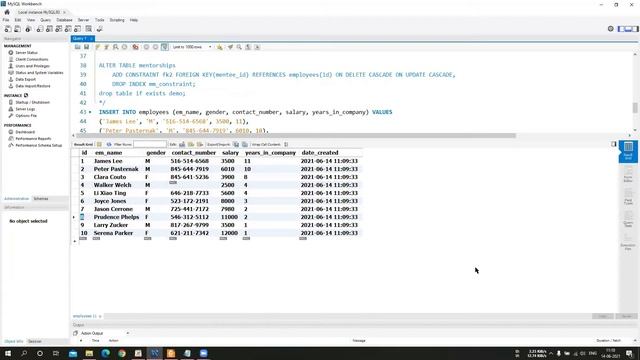Open the Windows Start menu
The height and width of the screenshot is (360, 640).
pyautogui.click(x=8, y=353)
